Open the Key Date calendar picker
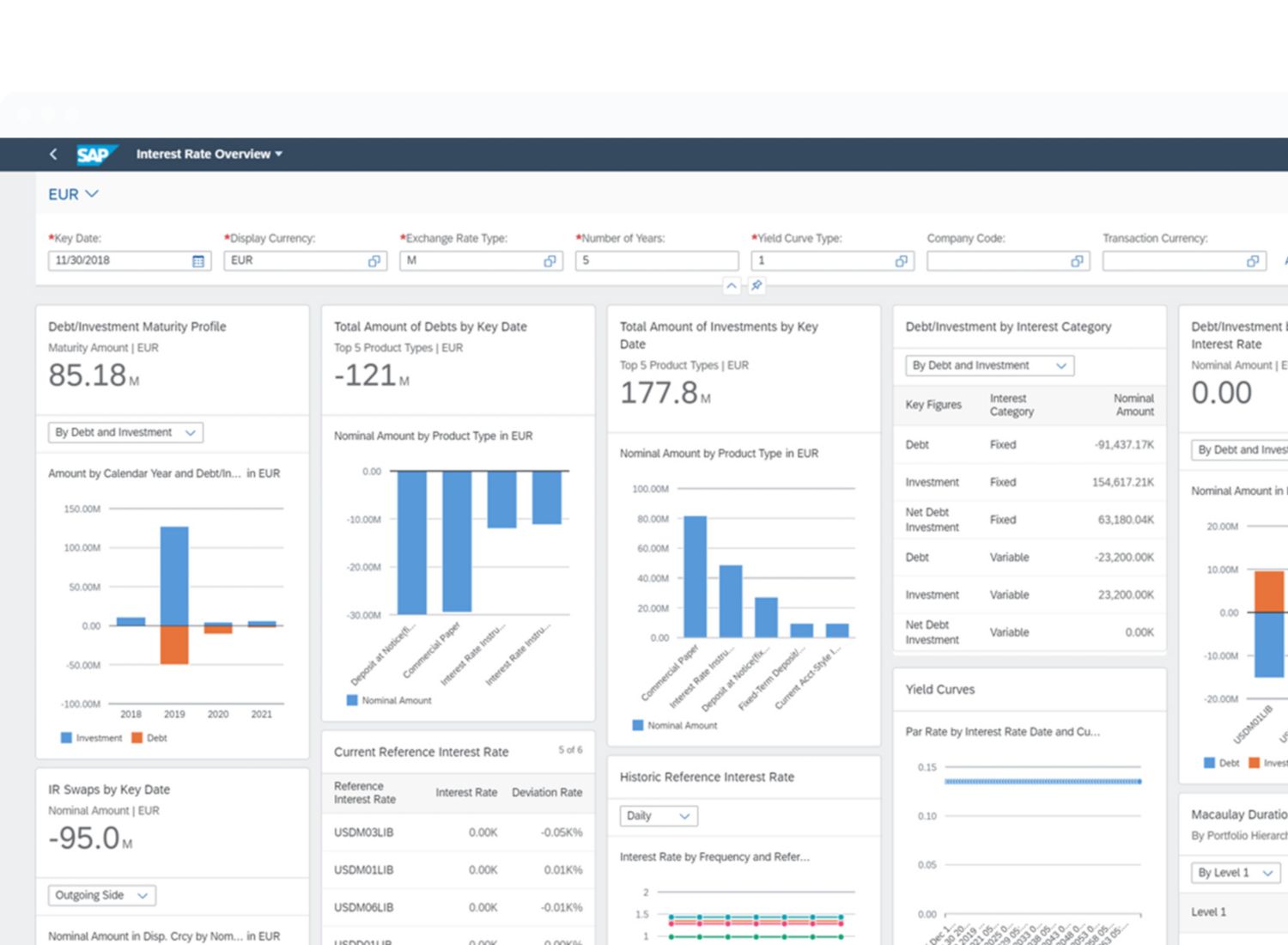 [x=198, y=261]
